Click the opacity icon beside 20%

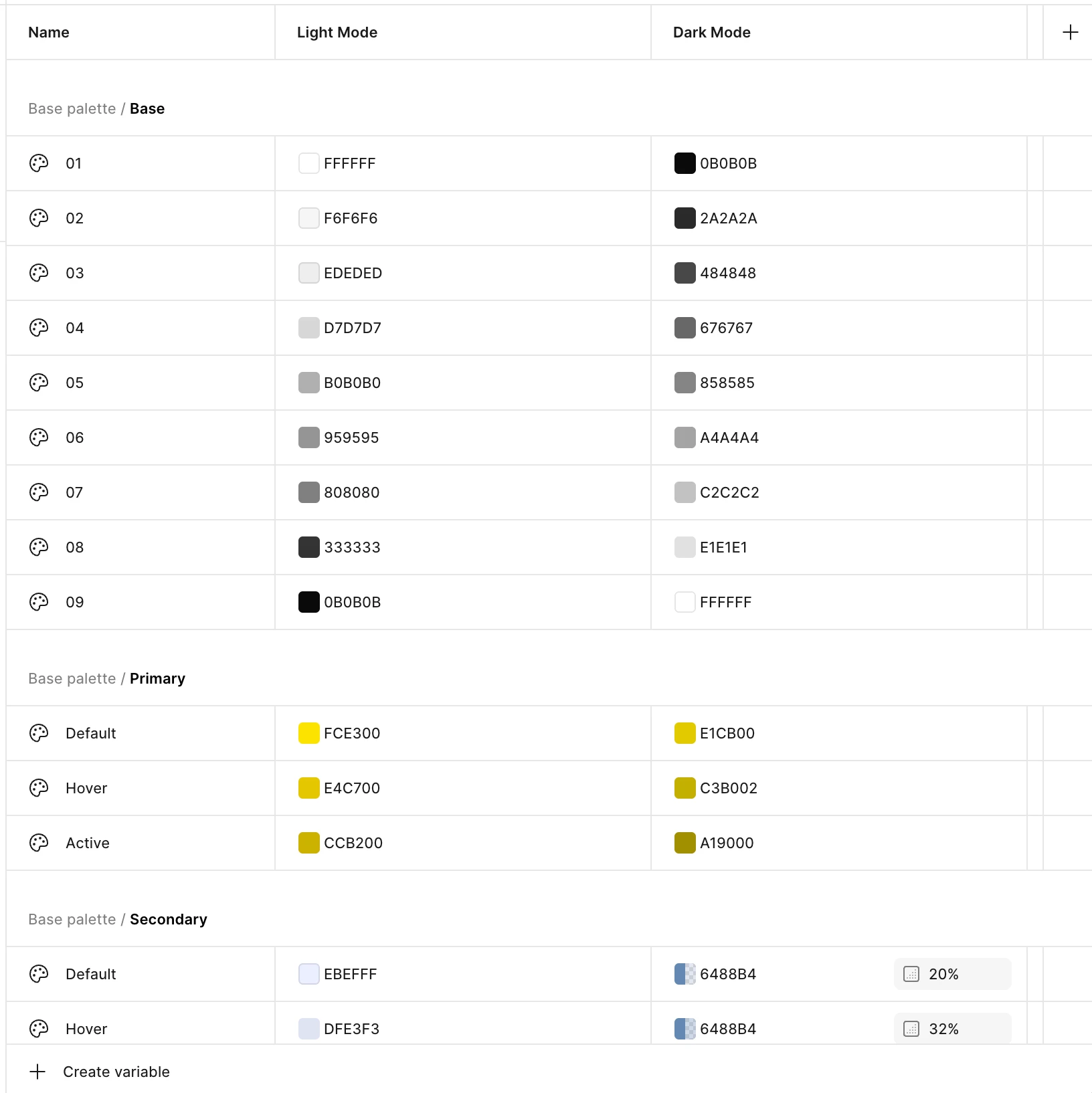(911, 974)
